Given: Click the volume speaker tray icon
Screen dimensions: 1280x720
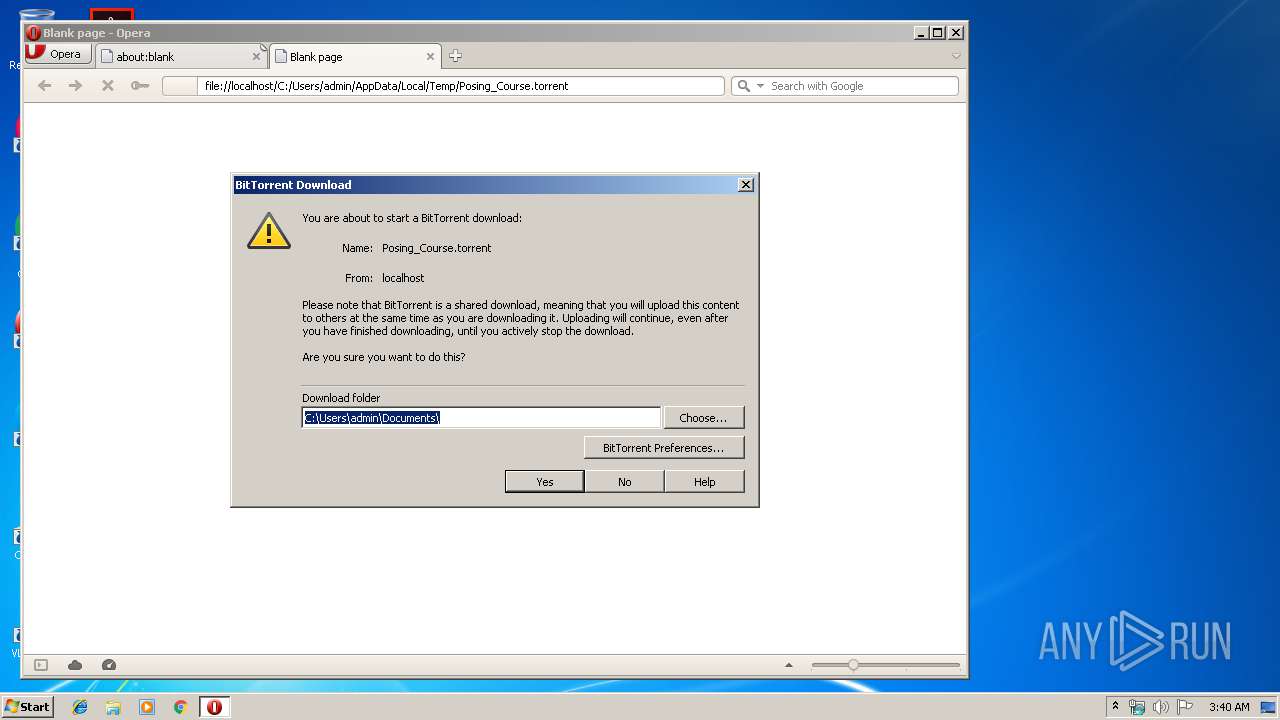Looking at the screenshot, I should pos(1161,707).
